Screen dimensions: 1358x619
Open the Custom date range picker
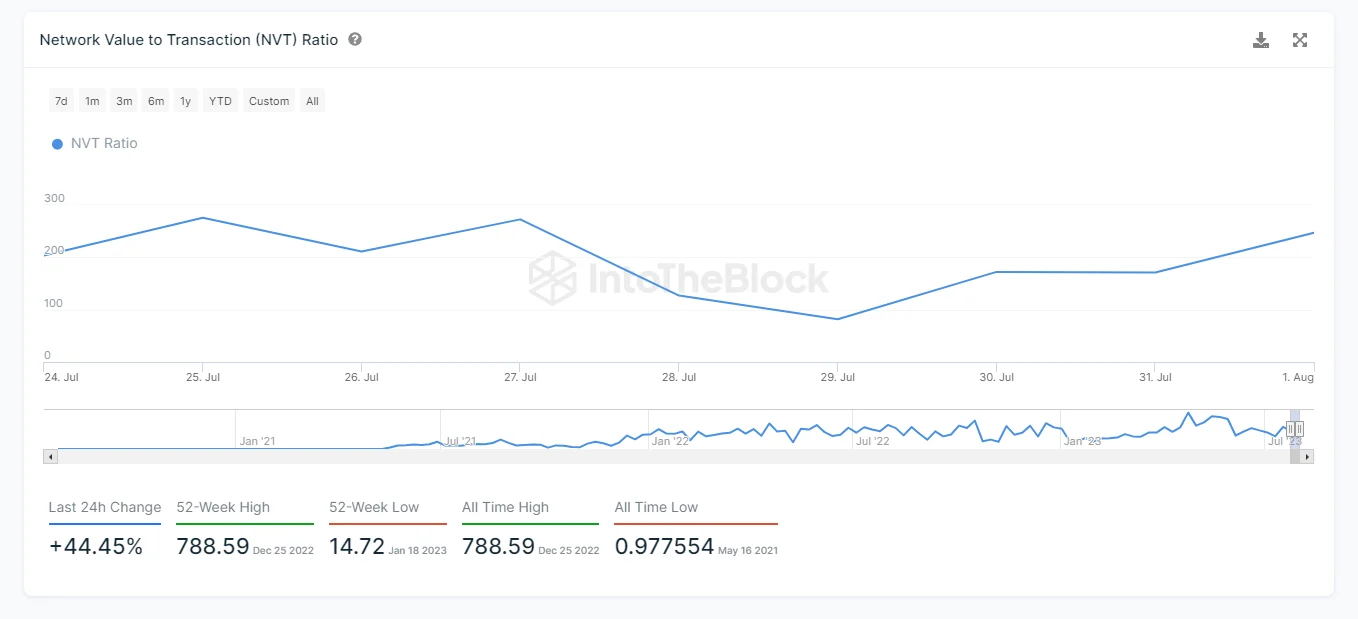pos(269,101)
